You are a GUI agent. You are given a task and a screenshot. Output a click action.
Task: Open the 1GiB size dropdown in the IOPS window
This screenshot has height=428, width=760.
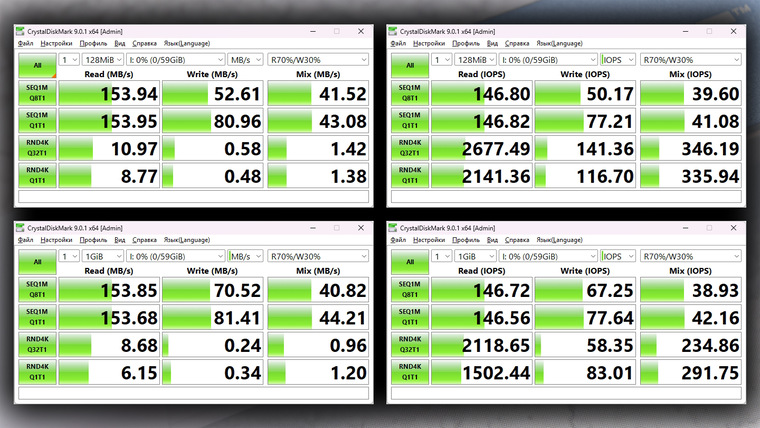point(475,256)
